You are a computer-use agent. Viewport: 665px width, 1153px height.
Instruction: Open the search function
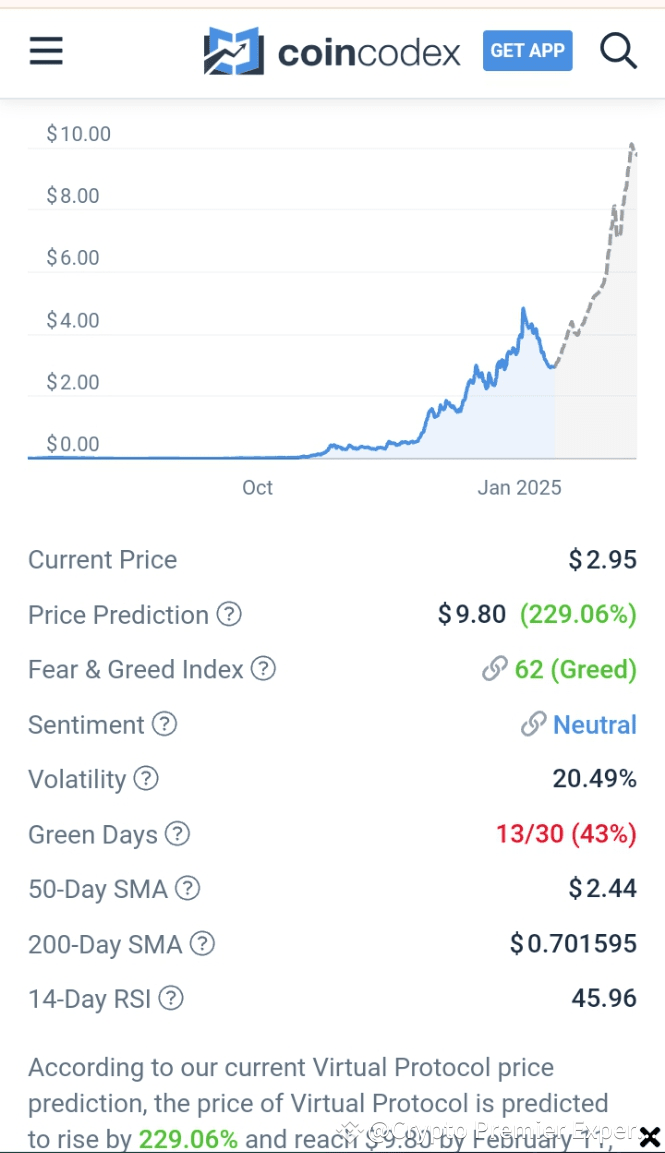[x=618, y=51]
